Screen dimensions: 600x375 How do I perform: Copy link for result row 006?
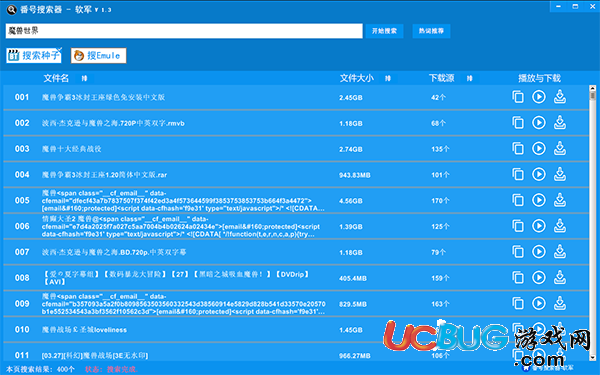[518, 226]
